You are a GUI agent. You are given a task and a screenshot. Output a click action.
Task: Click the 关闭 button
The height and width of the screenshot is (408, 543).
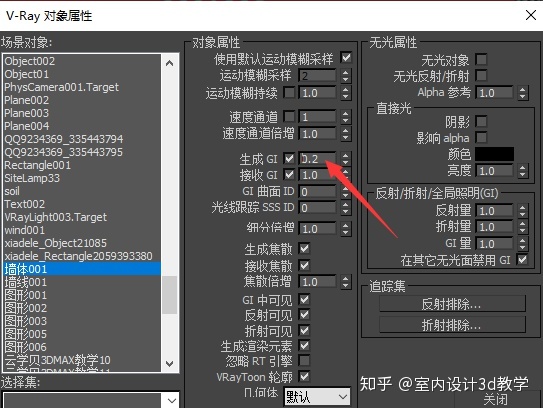coord(496,399)
